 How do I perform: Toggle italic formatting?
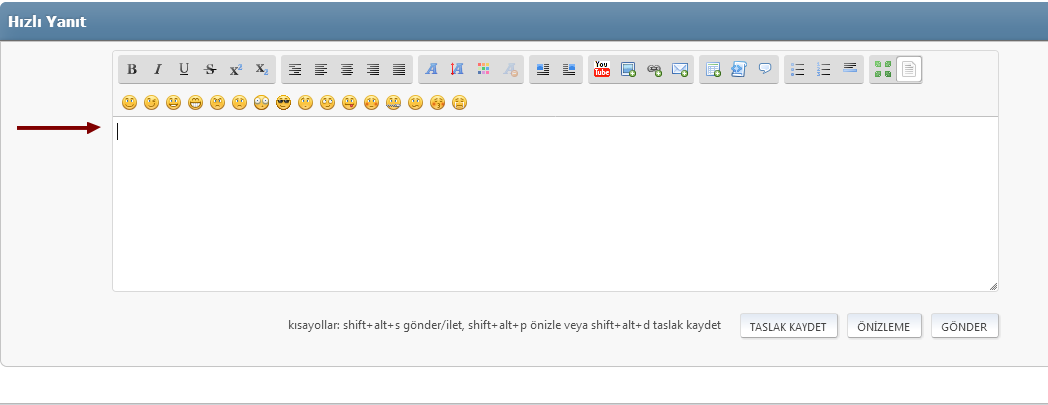[x=158, y=69]
